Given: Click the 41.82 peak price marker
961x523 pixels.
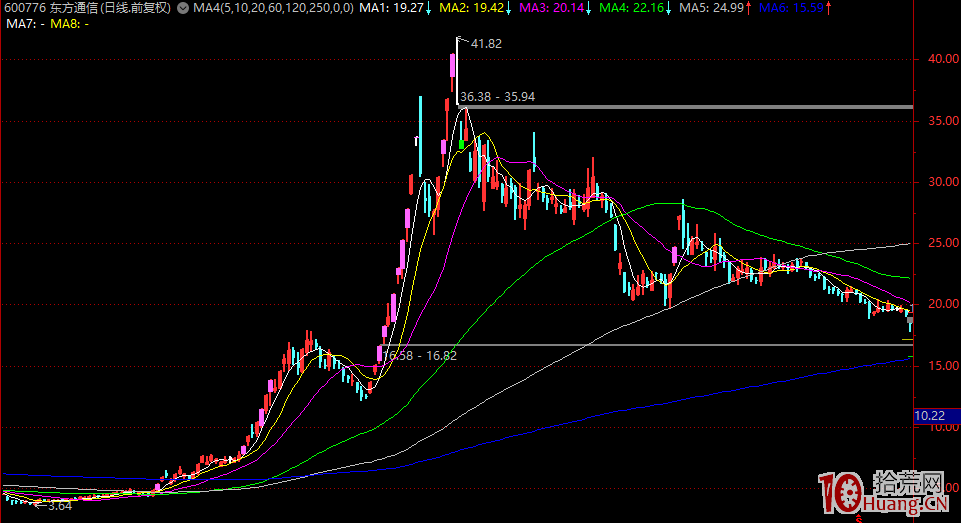Looking at the screenshot, I should coord(486,44).
